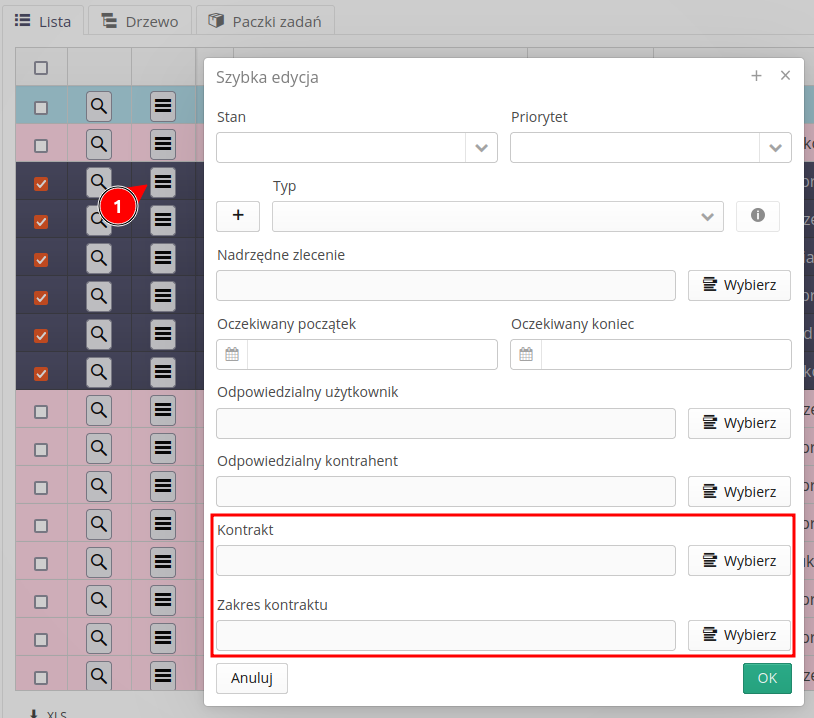Click the Zakres kontraktu input field
This screenshot has width=814, height=718.
(446, 635)
